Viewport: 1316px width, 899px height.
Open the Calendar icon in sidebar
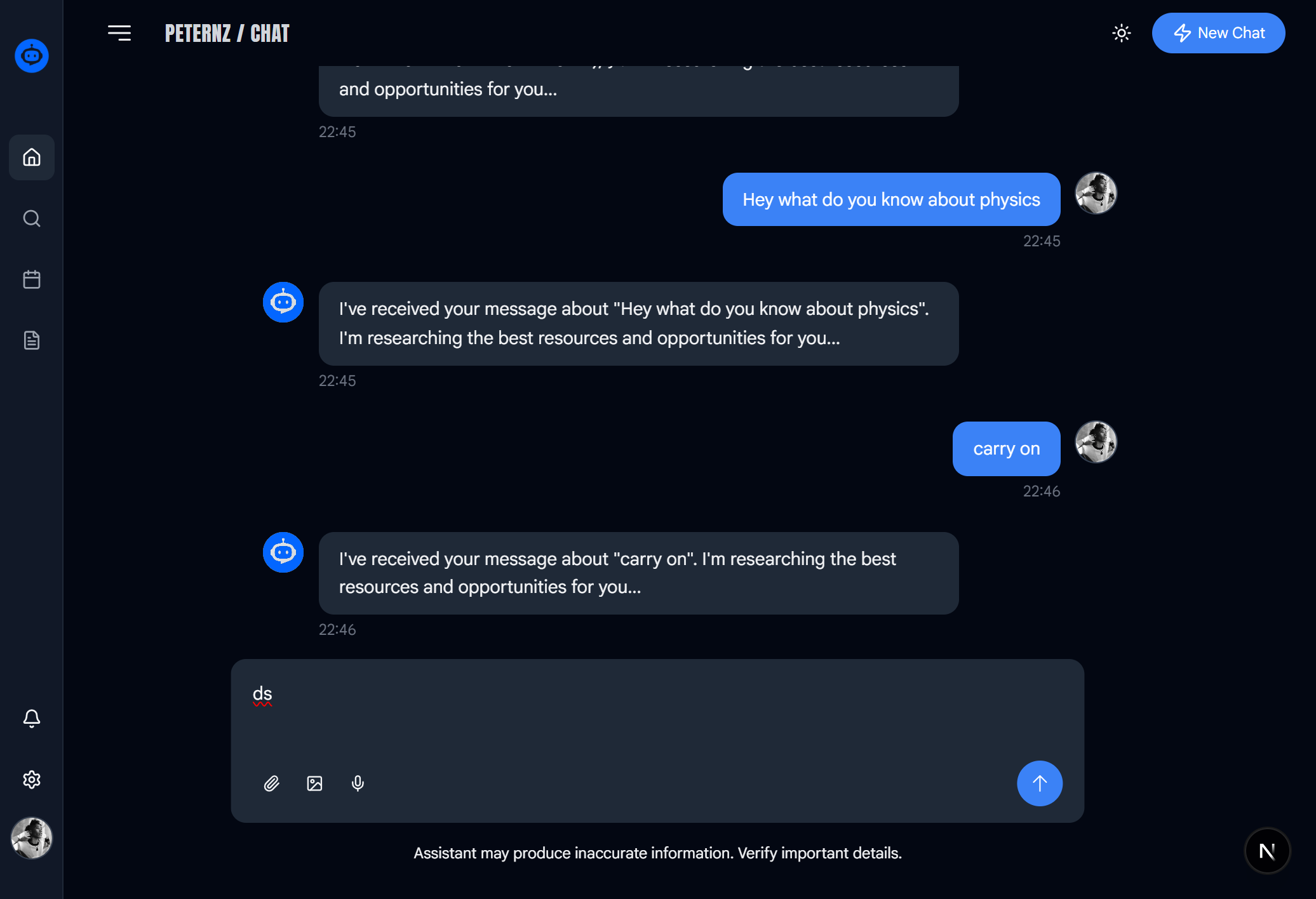coord(32,279)
